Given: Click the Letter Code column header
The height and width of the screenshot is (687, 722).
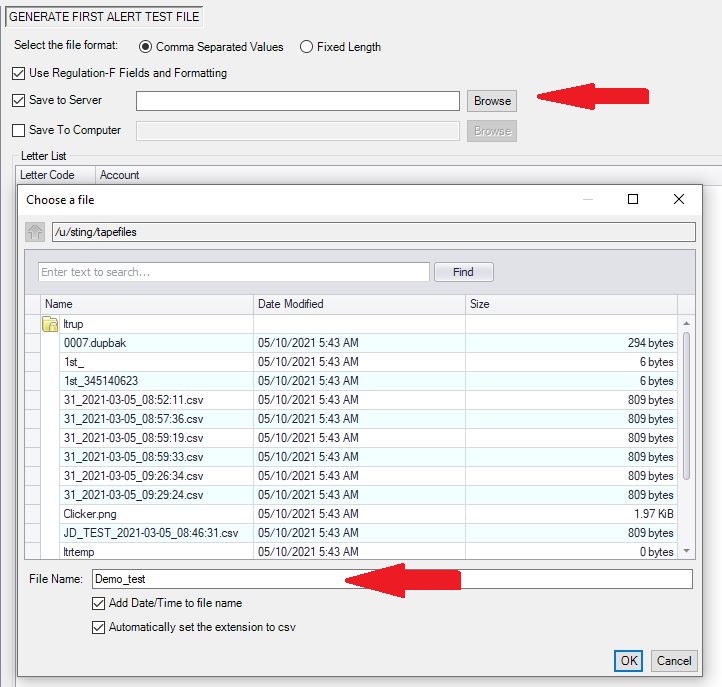Looking at the screenshot, I should click(x=55, y=175).
